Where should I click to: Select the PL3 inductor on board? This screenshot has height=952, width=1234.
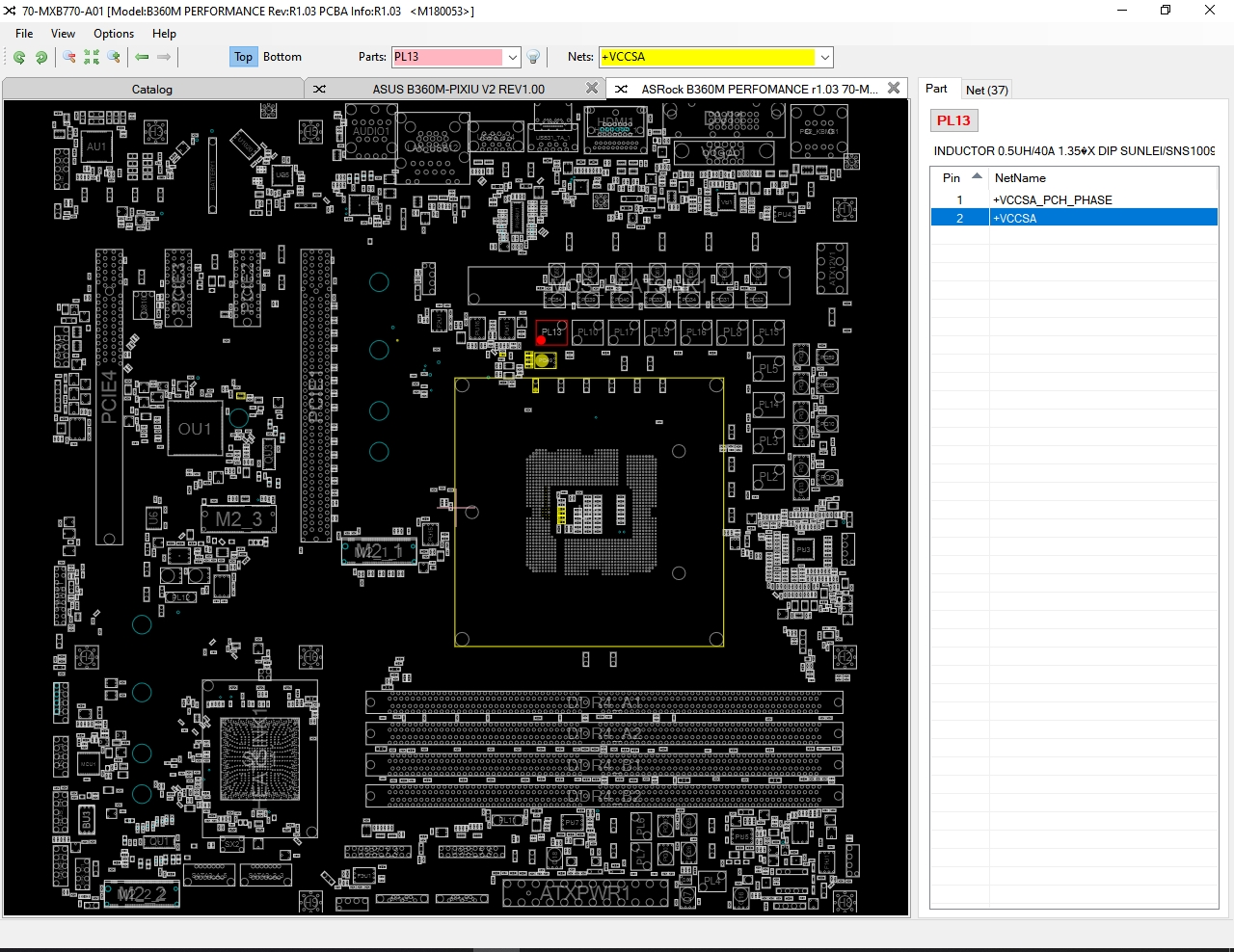click(x=768, y=440)
